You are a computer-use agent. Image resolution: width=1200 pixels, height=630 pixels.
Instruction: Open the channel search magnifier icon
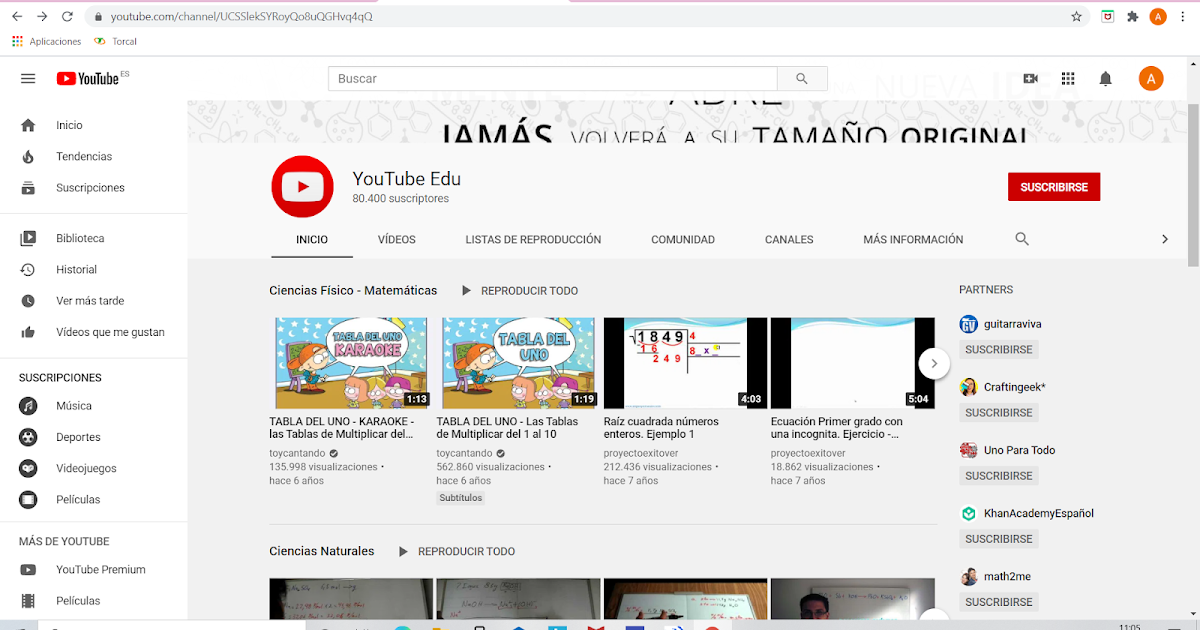[x=1021, y=239]
